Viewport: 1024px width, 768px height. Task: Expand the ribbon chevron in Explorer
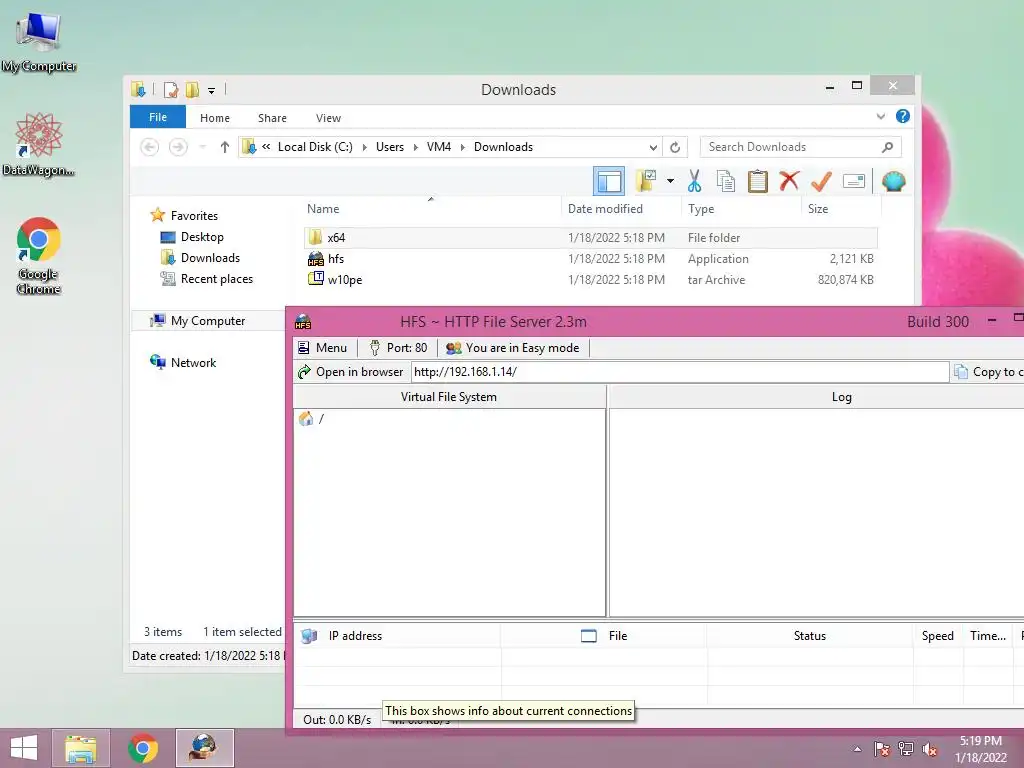[x=880, y=116]
